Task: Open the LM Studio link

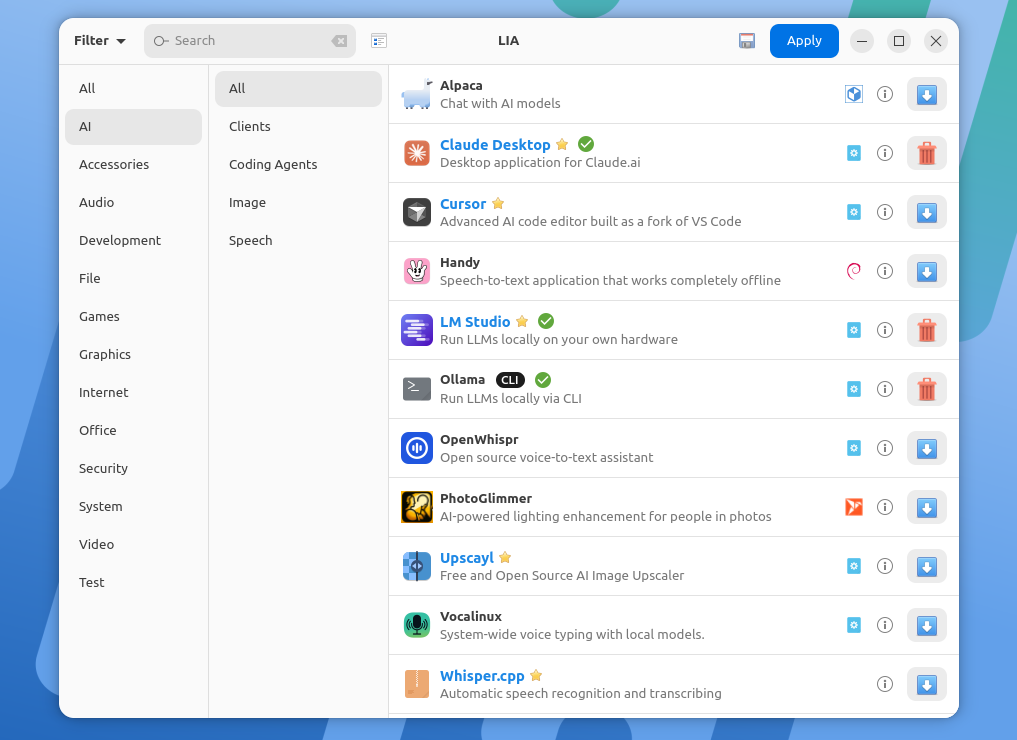Action: 475,322
